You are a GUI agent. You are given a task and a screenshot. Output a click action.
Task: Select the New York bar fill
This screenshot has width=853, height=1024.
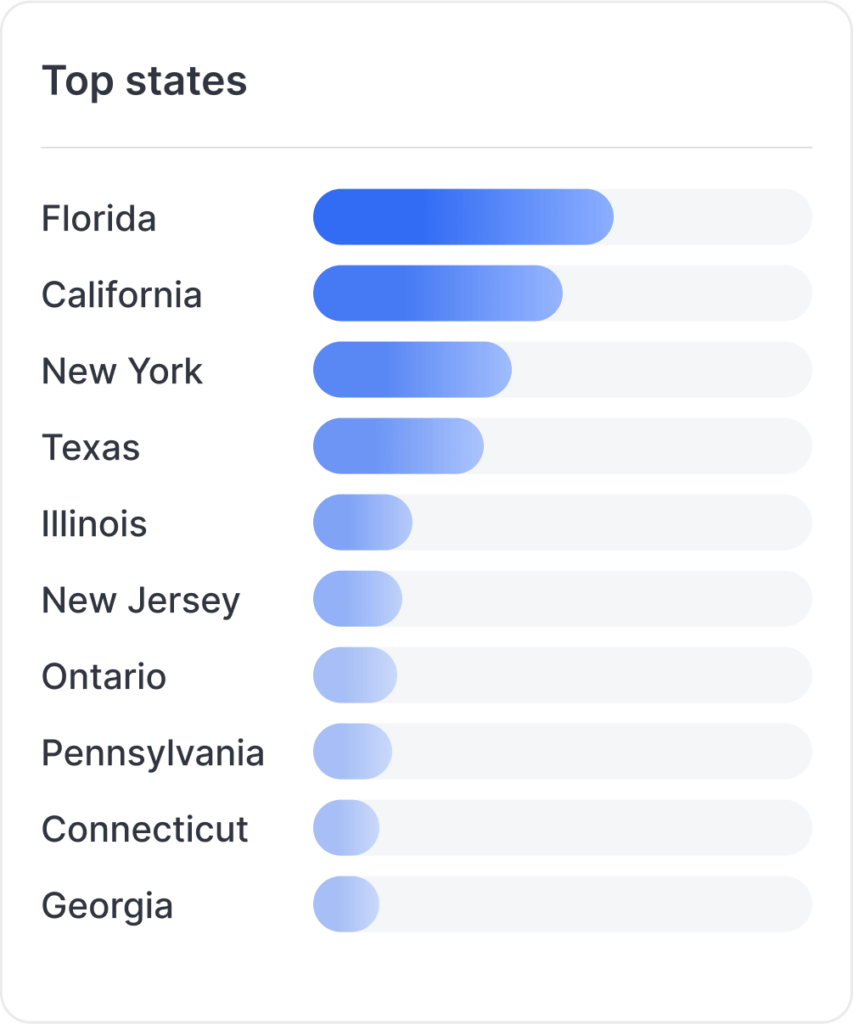(412, 370)
